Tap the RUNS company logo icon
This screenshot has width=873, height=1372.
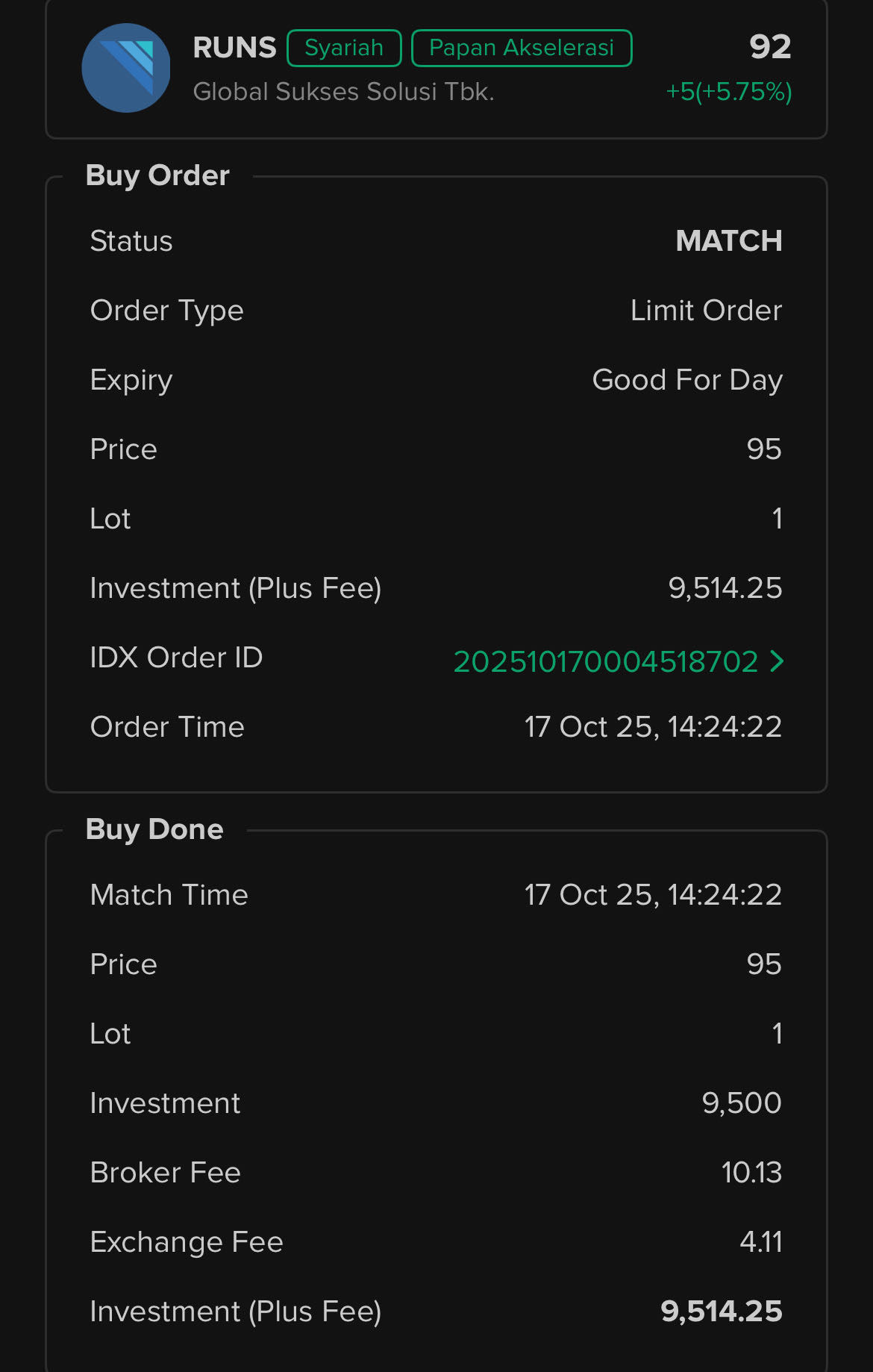pos(126,68)
